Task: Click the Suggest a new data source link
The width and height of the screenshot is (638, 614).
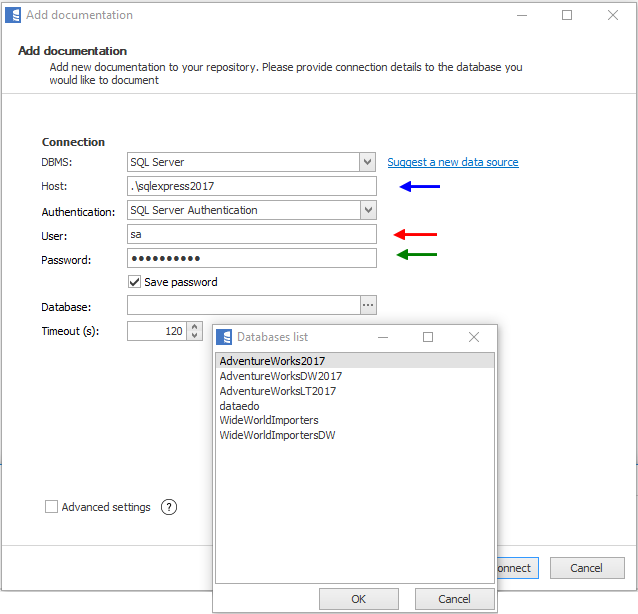Action: pyautogui.click(x=452, y=162)
